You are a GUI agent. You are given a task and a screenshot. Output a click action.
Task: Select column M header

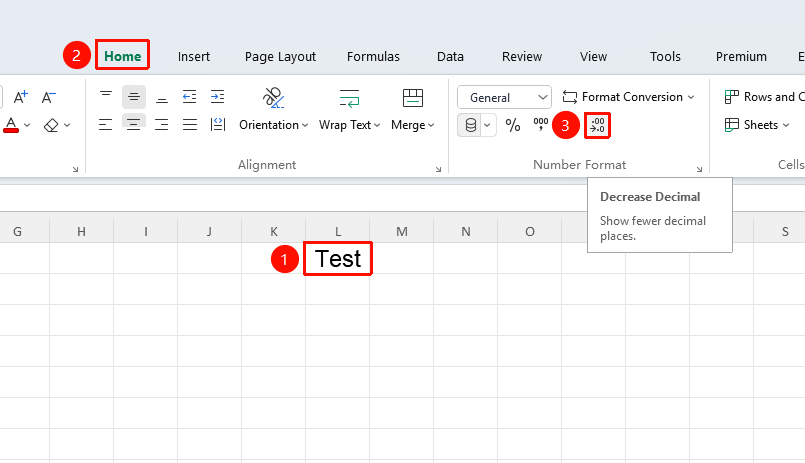pos(401,232)
